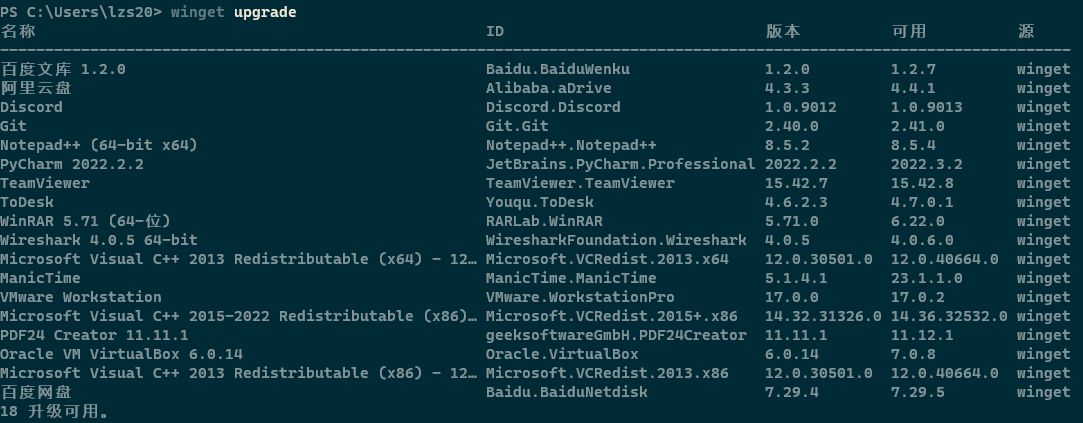Click the TeamViewer.TeamViewer ID

[580, 183]
